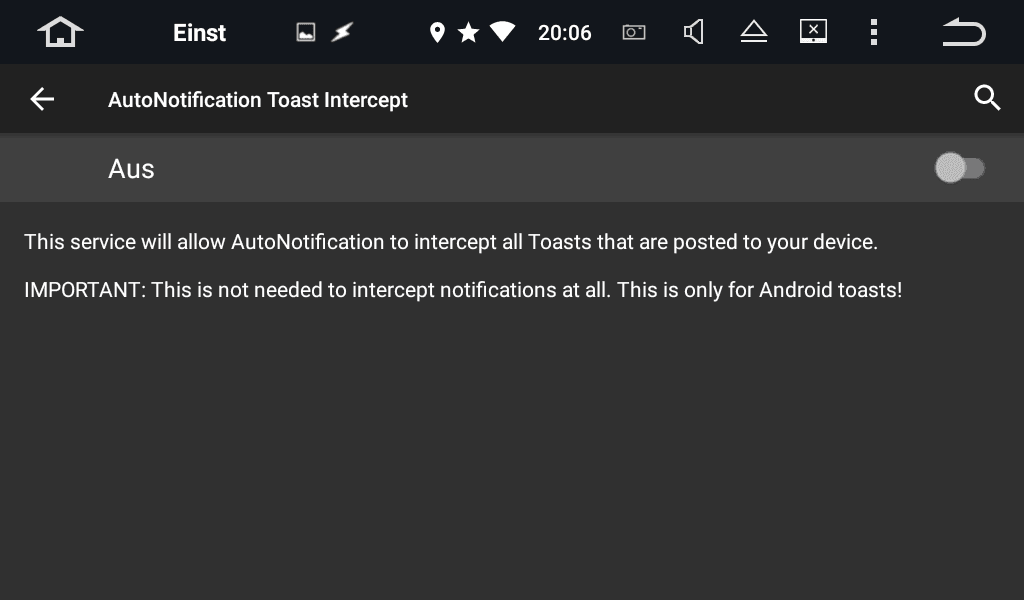Tap the home icon in the status bar
The width and height of the screenshot is (1024, 600).
tap(60, 32)
